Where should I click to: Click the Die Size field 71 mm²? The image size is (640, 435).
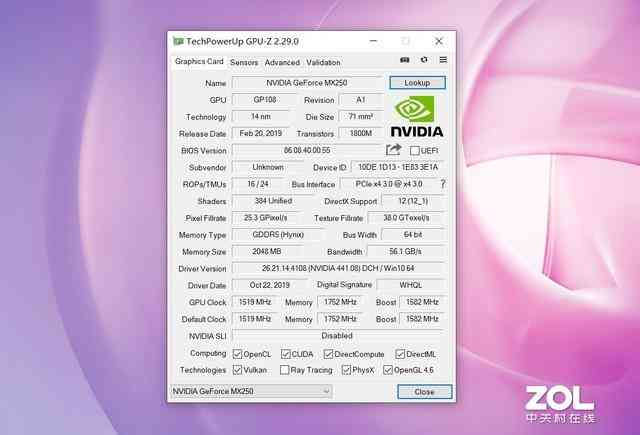(x=361, y=117)
